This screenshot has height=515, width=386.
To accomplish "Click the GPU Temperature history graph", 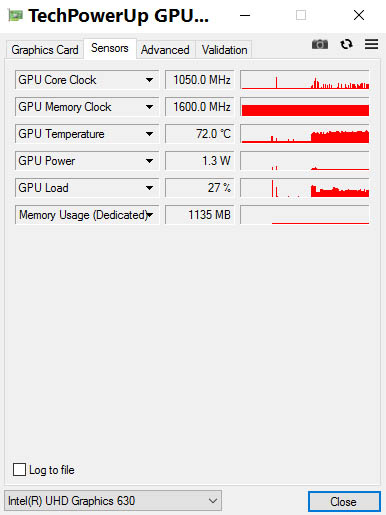I will 305,134.
